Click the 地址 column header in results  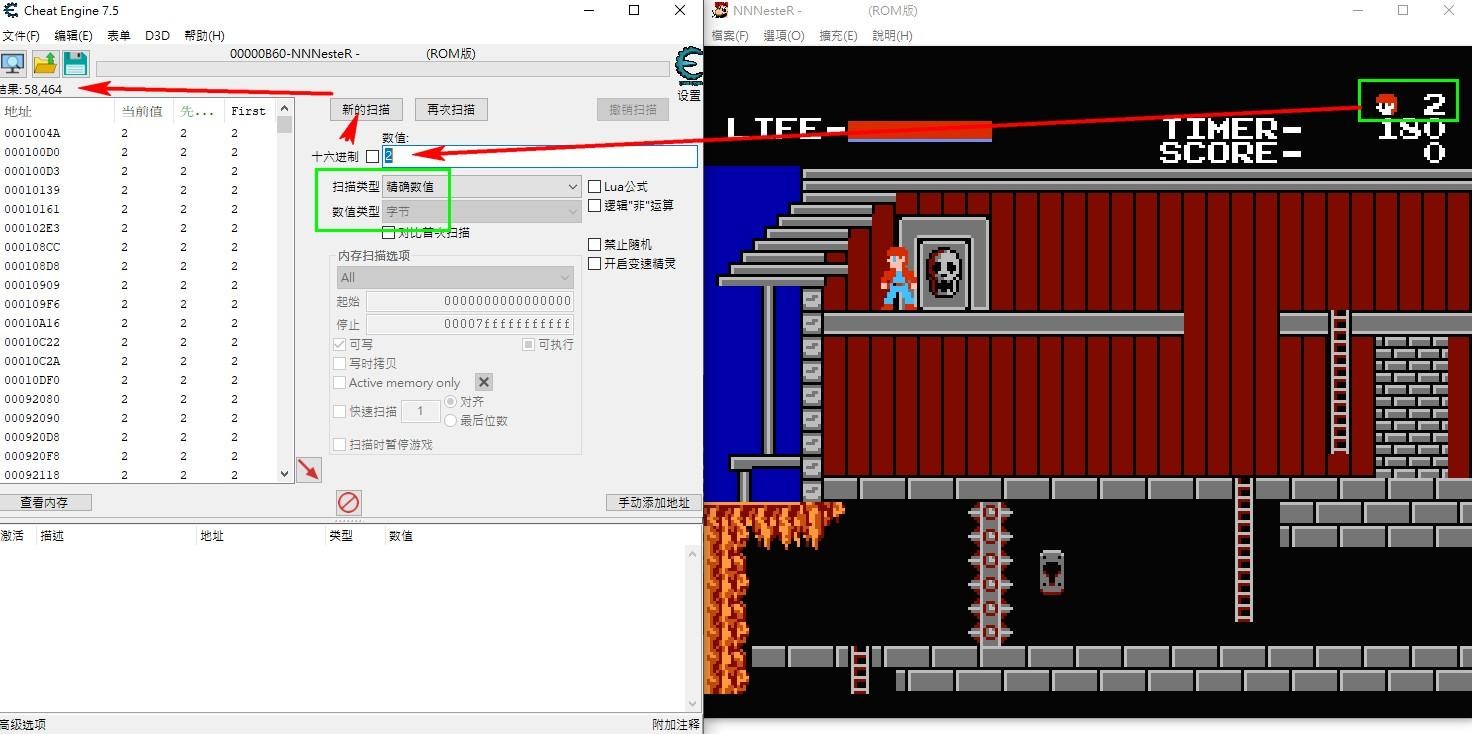58,111
